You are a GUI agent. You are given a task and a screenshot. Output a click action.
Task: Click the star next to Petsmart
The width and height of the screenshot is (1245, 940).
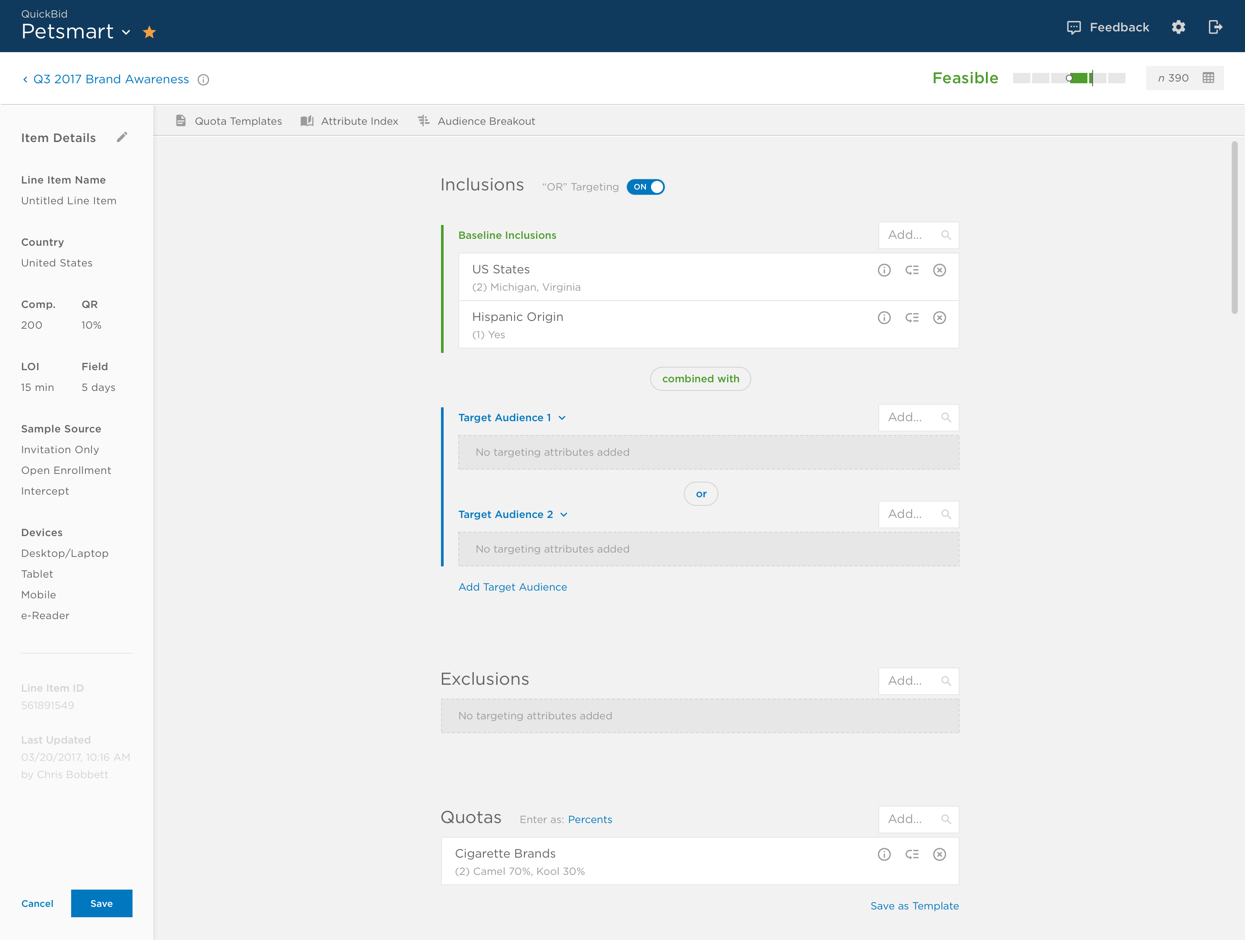148,31
